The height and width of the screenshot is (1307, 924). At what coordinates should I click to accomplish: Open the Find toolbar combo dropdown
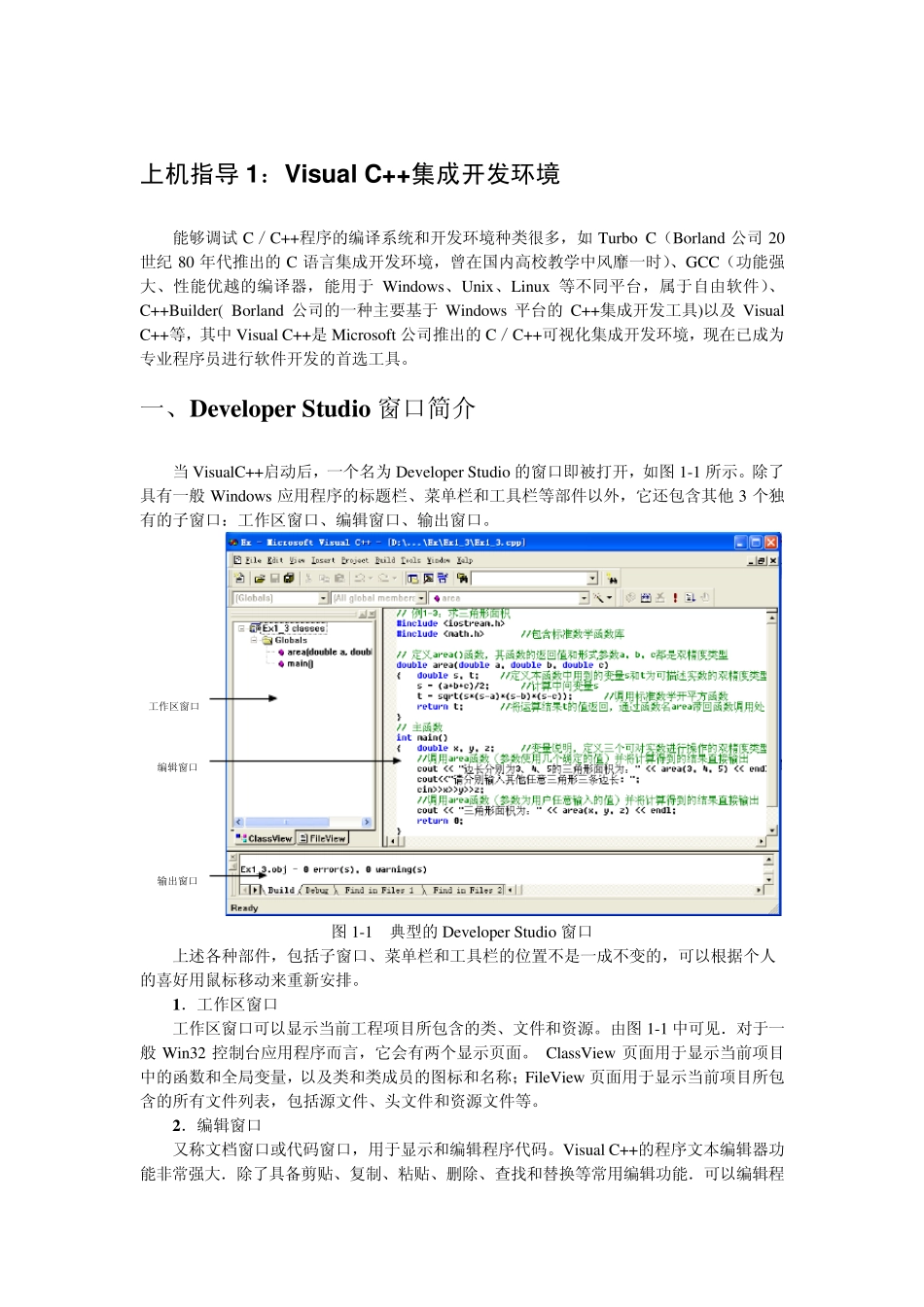point(592,578)
